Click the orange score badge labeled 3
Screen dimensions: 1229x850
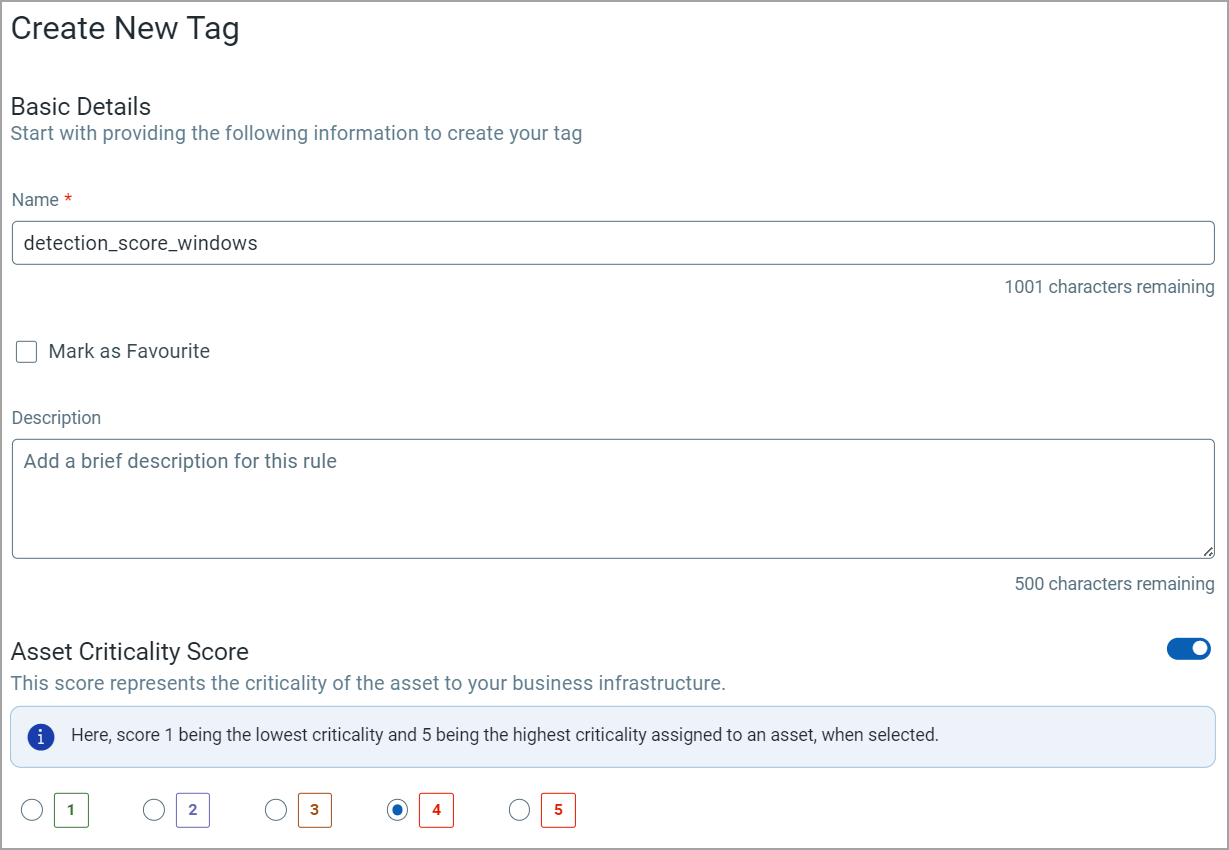(x=314, y=810)
